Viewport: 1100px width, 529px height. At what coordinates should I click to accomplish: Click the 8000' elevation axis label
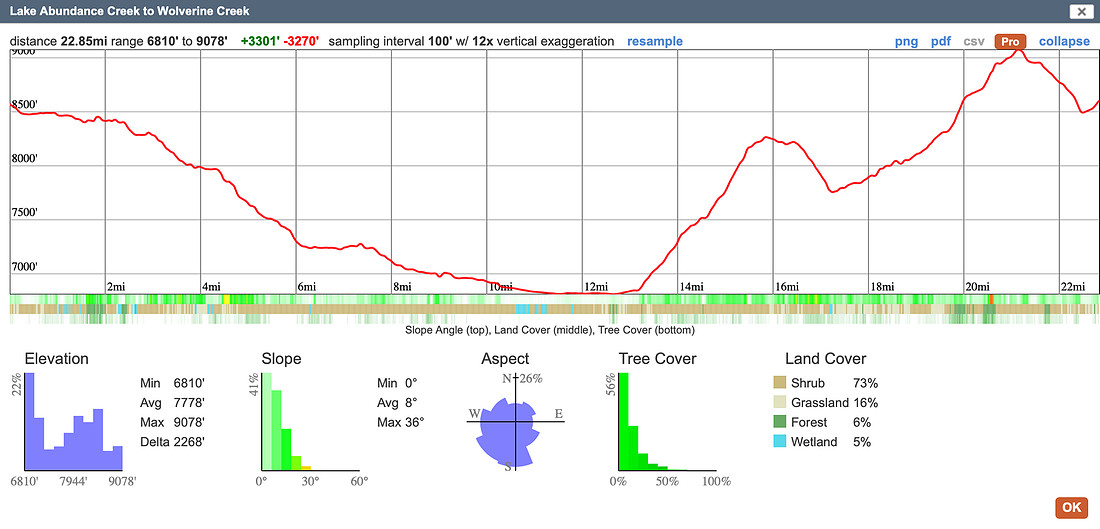24,159
